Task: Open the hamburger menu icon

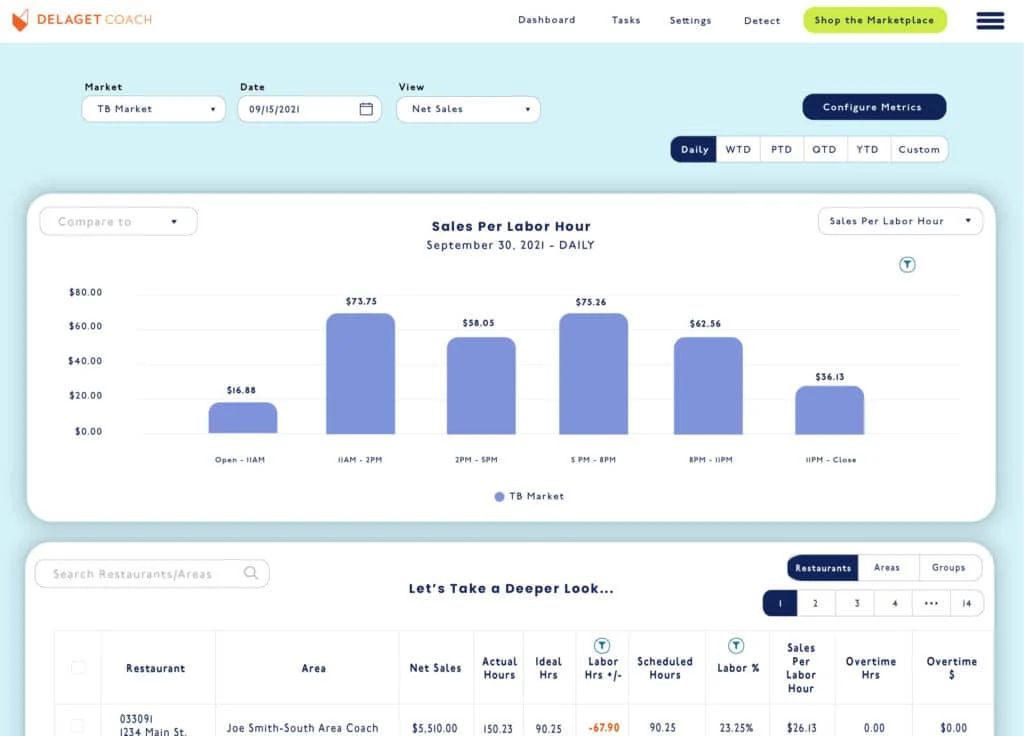Action: (x=989, y=21)
